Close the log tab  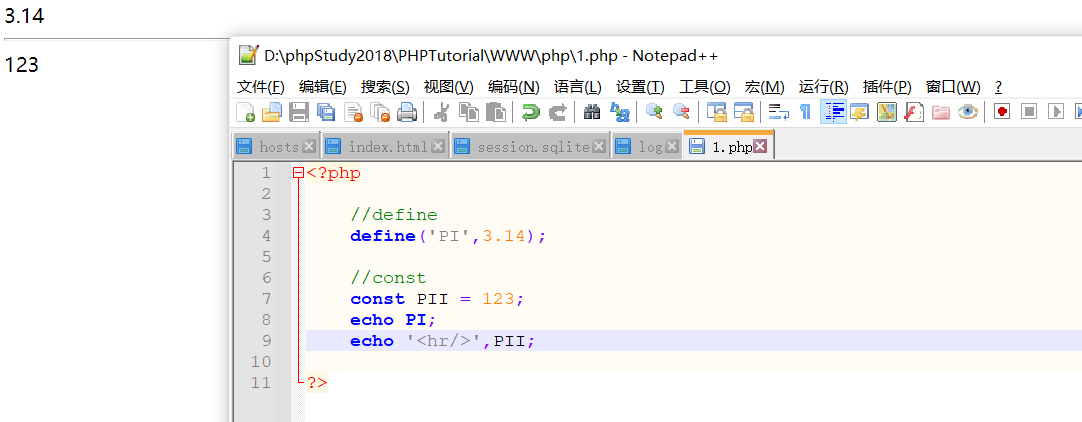[x=672, y=146]
